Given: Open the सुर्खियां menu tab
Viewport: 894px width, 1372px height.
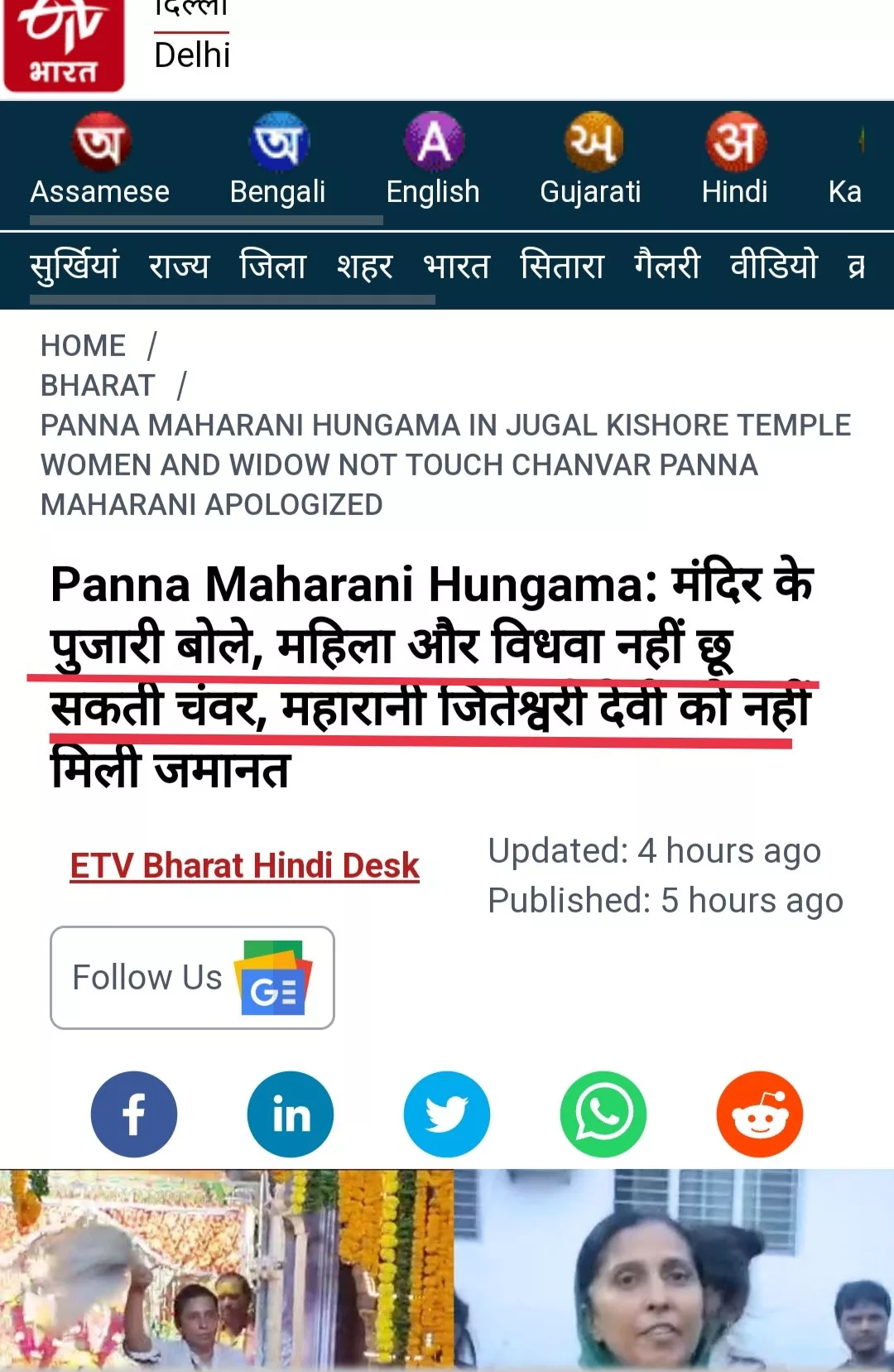Looking at the screenshot, I should tap(74, 267).
